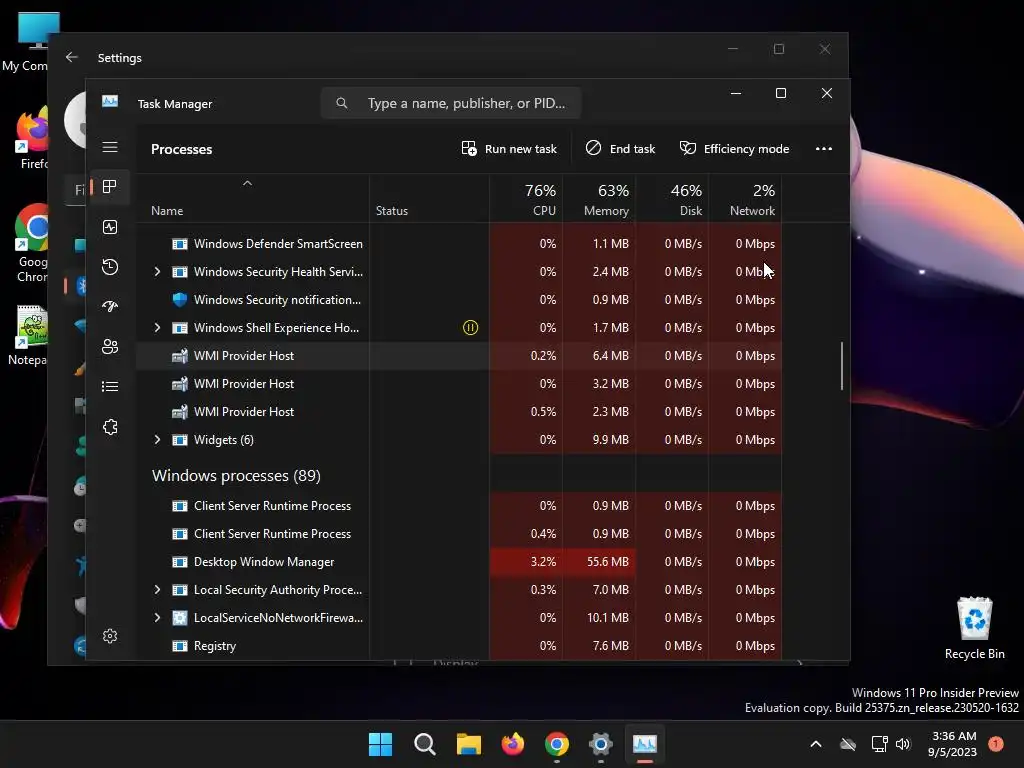Viewport: 1024px width, 768px height.
Task: Click the first WMI Provider Host process icon
Action: [x=180, y=356]
